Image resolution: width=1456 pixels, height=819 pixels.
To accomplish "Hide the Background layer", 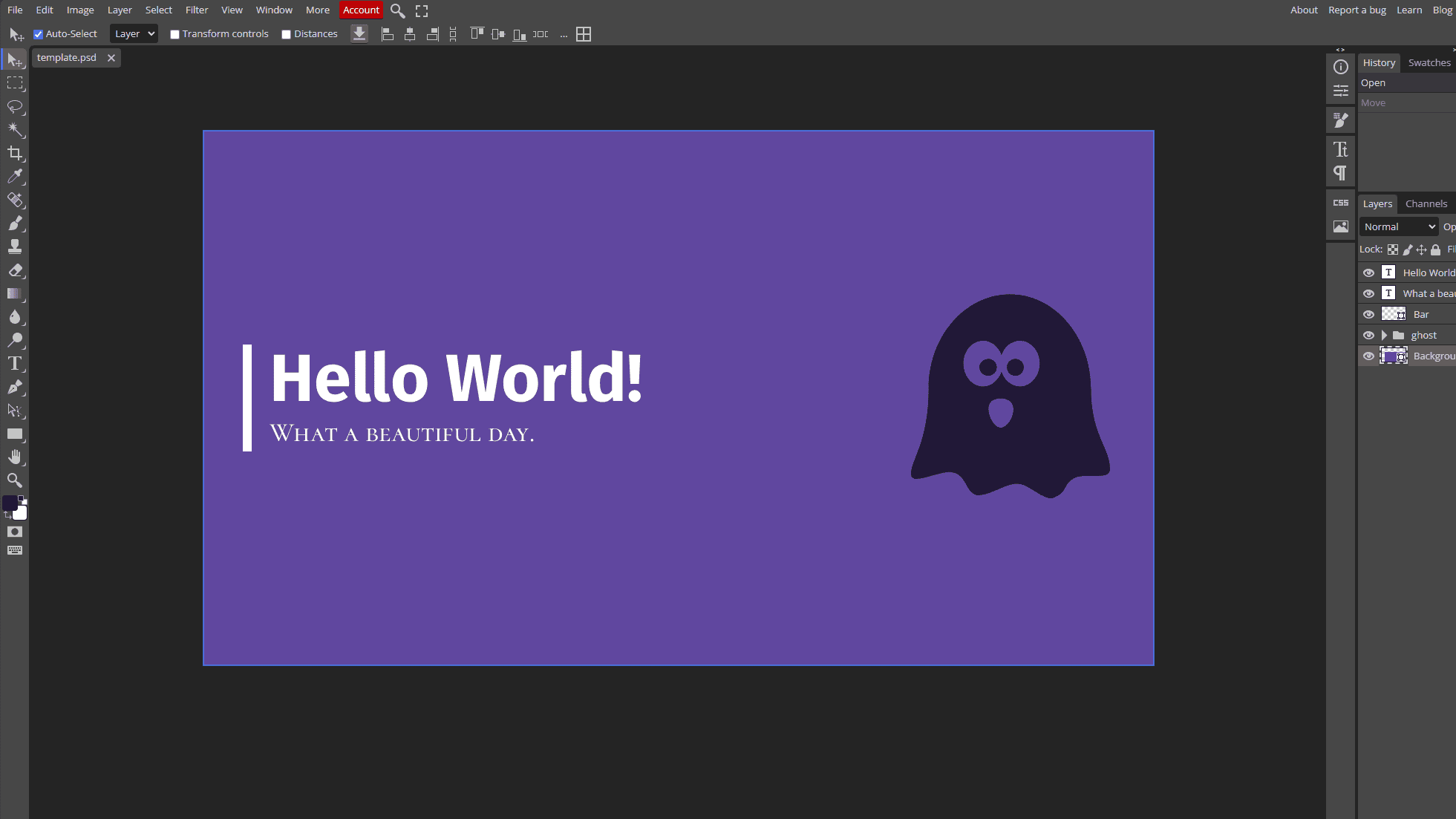I will tap(1368, 356).
